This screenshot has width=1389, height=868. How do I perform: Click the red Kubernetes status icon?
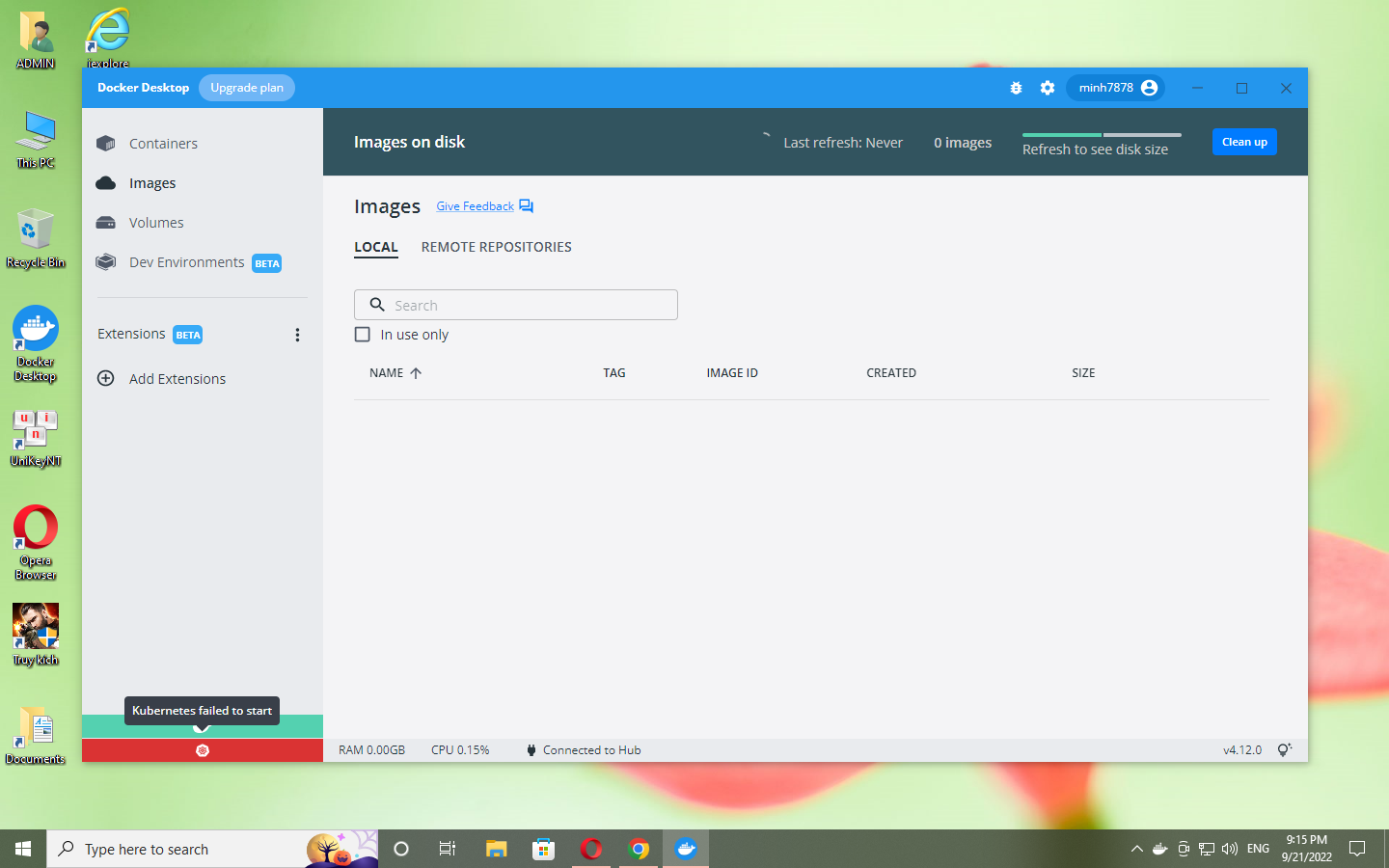(203, 750)
